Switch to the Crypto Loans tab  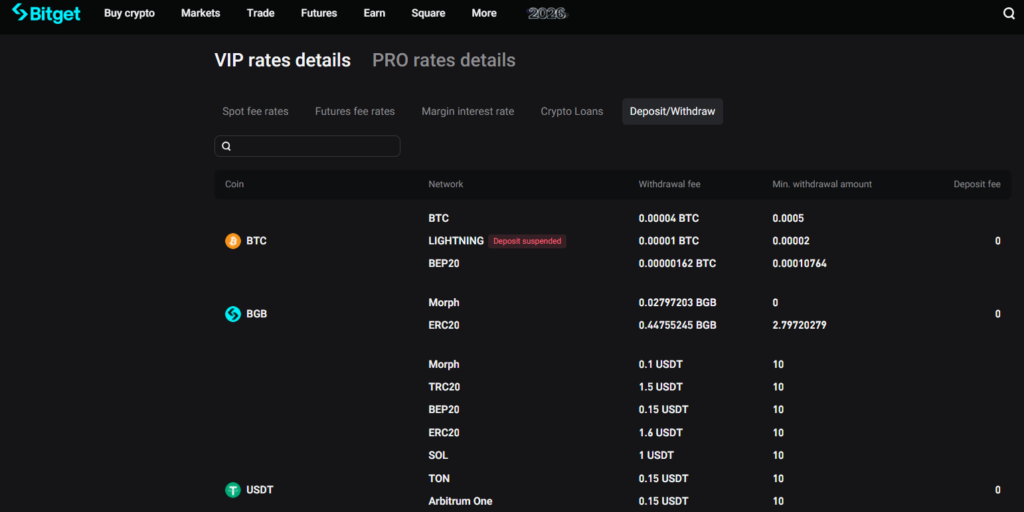point(572,111)
